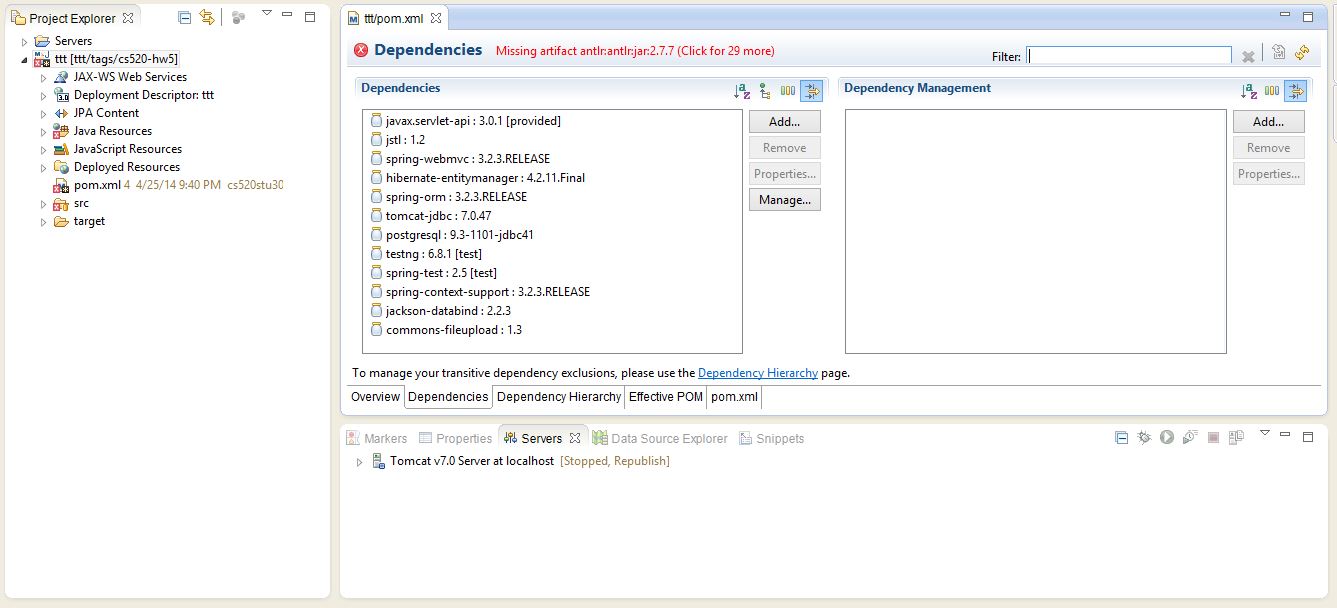Select jstl : 1.2 dependency
This screenshot has width=1337, height=608.
(x=397, y=140)
